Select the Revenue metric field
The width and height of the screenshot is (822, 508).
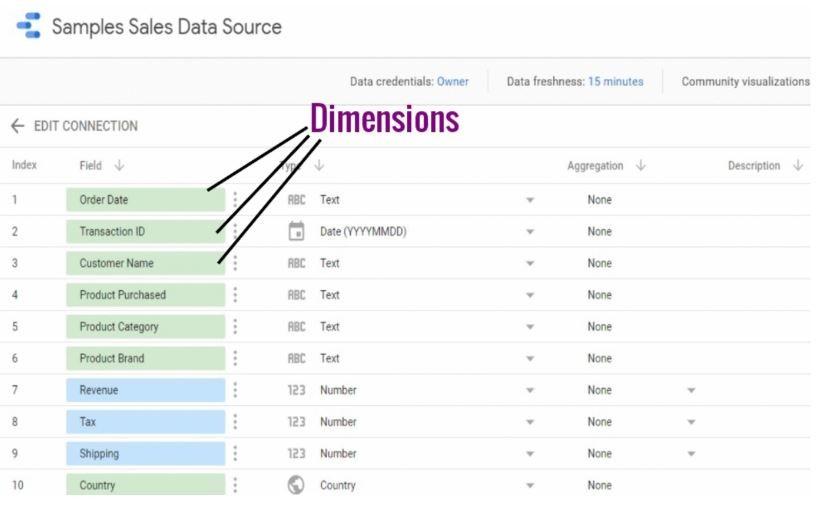point(146,390)
